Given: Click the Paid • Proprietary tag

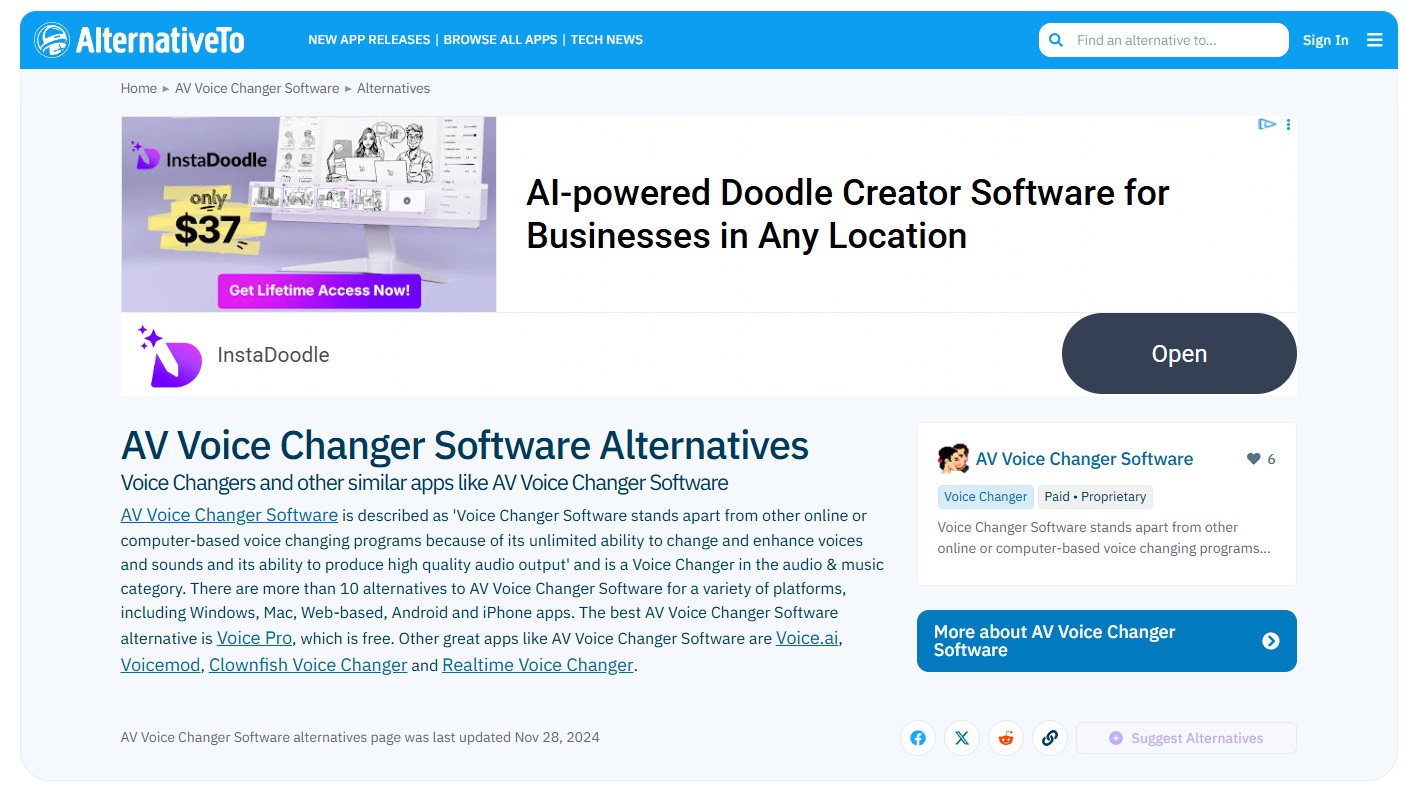Looking at the screenshot, I should (1096, 497).
